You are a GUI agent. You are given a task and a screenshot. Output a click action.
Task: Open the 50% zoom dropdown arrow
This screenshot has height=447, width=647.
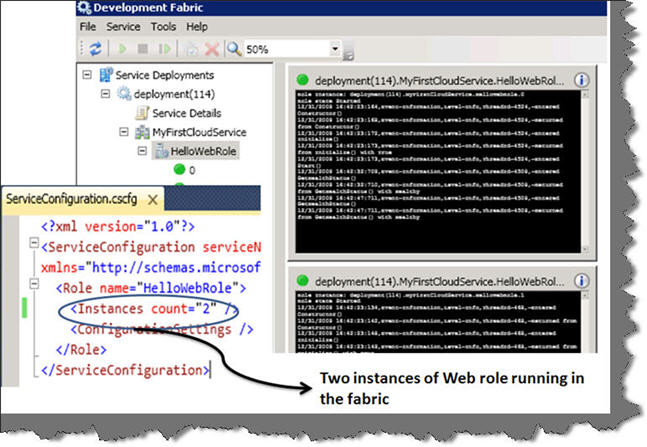[335, 49]
